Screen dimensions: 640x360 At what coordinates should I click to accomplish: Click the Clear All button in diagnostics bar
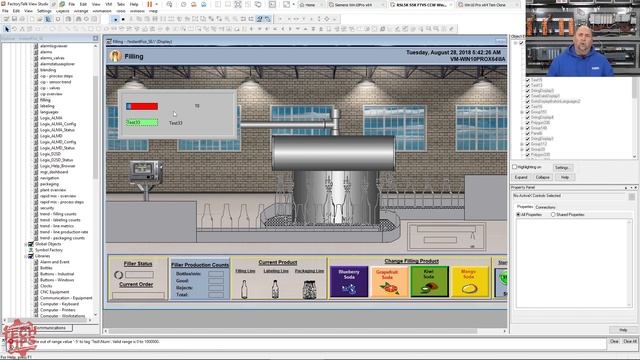point(630,341)
